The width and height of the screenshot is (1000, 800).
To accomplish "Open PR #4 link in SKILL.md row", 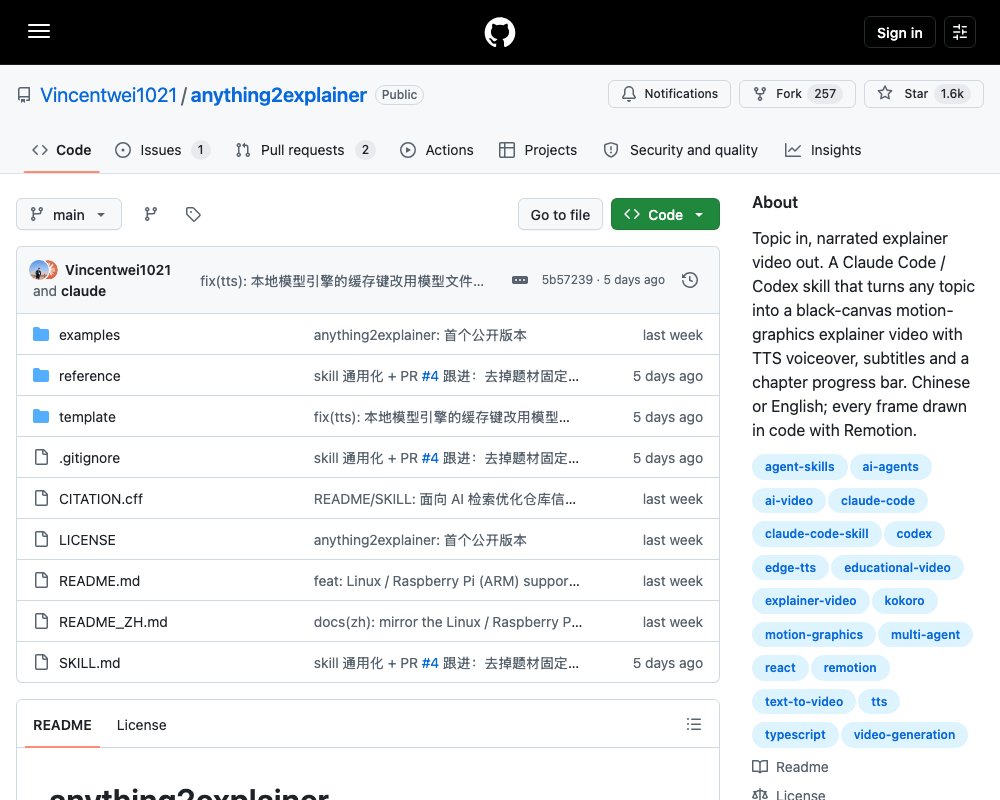I will tap(430, 663).
